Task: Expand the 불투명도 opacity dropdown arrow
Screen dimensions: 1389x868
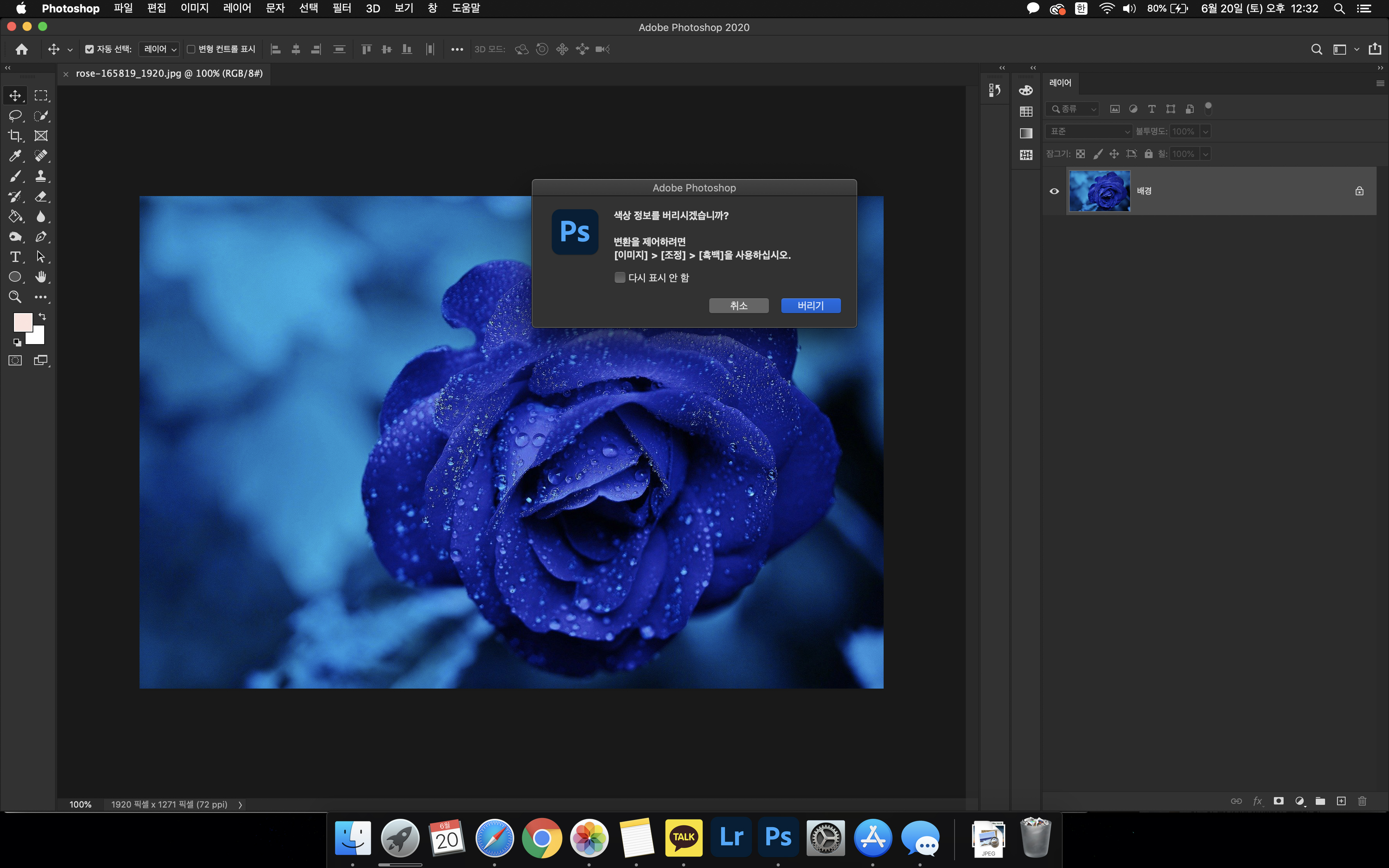Action: pyautogui.click(x=1205, y=131)
